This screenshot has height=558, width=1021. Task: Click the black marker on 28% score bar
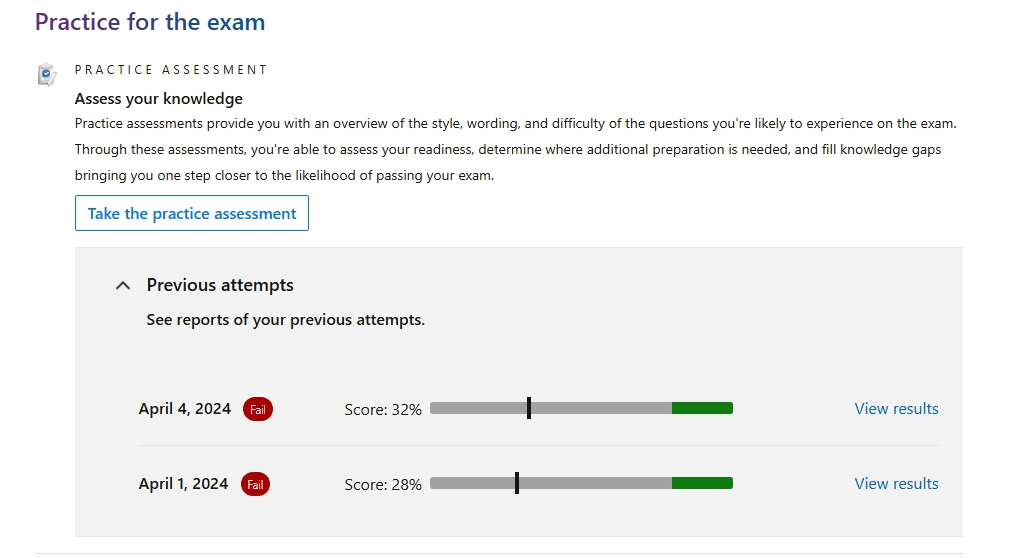click(x=517, y=483)
